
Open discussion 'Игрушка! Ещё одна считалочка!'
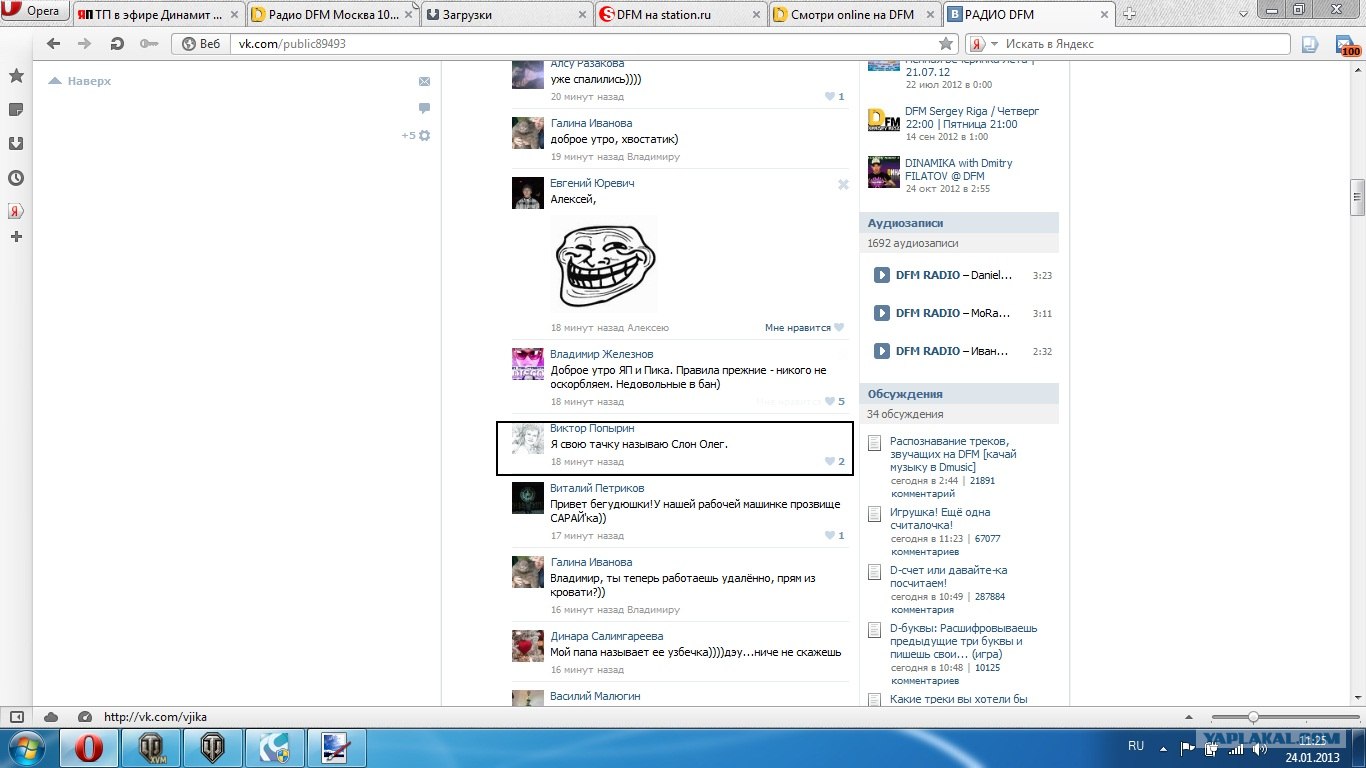[940, 518]
